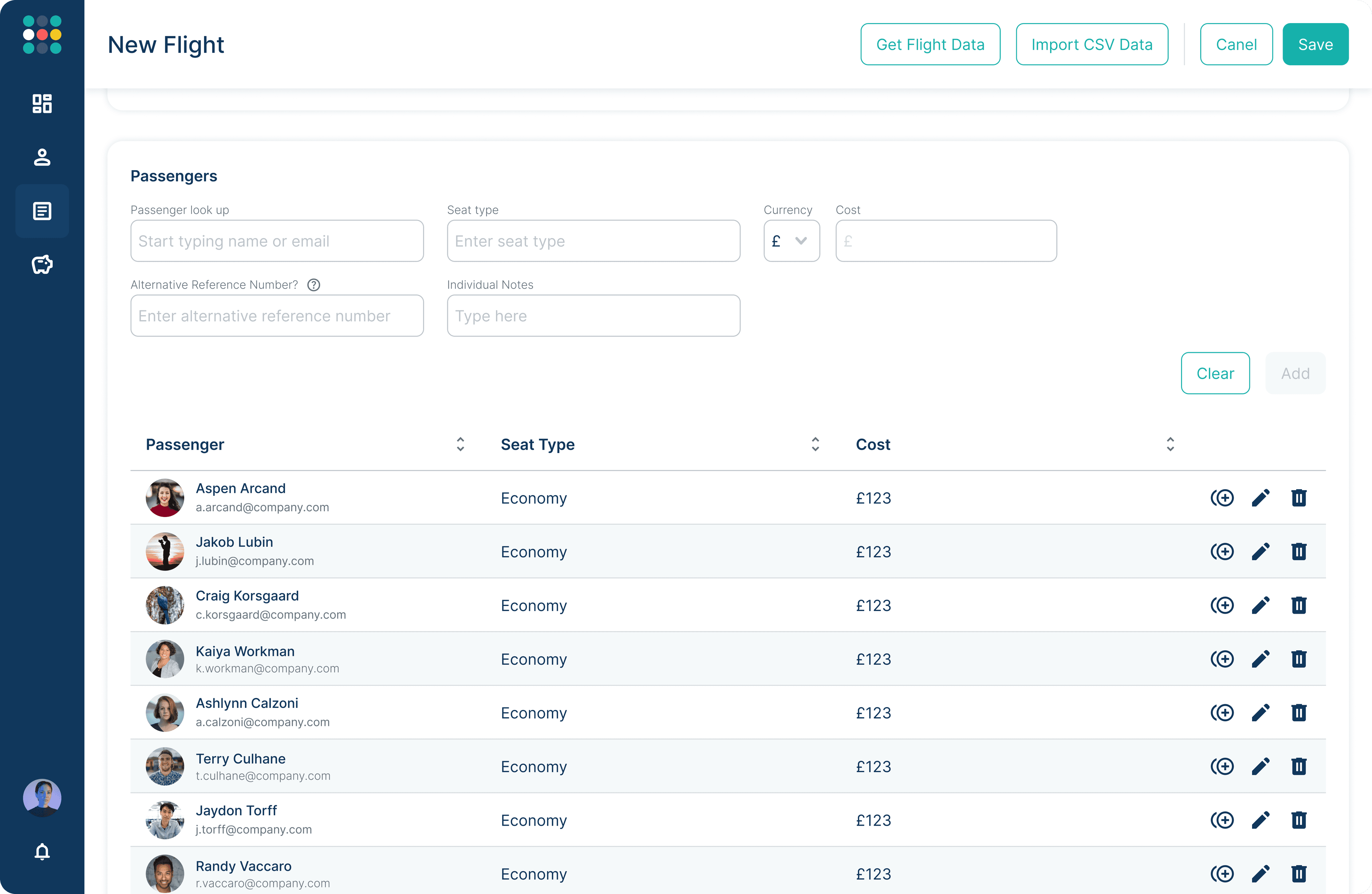Screen dimensions: 1372x894
Task: Open the user profile sidebar icon
Action: point(42,157)
